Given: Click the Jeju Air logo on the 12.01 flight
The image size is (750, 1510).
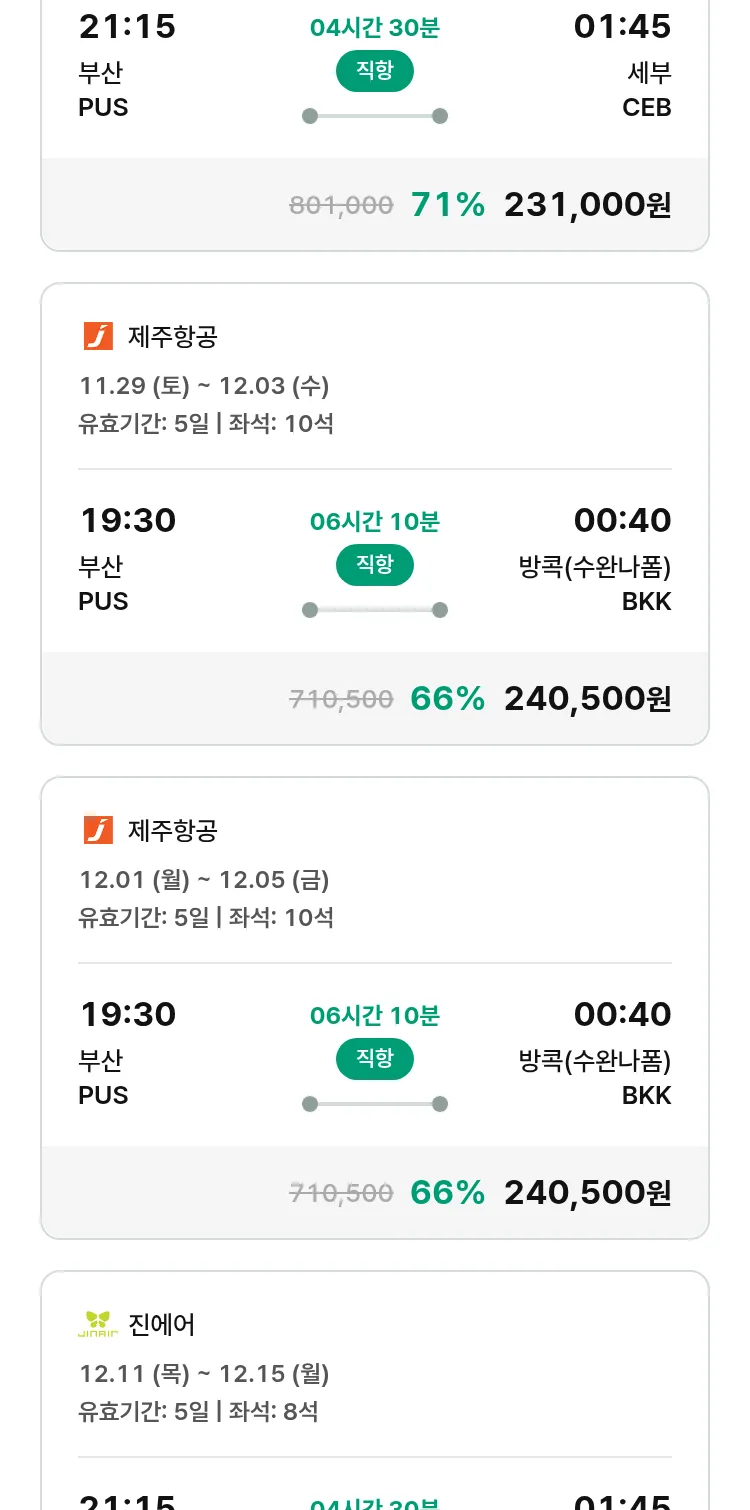Looking at the screenshot, I should pos(98,830).
